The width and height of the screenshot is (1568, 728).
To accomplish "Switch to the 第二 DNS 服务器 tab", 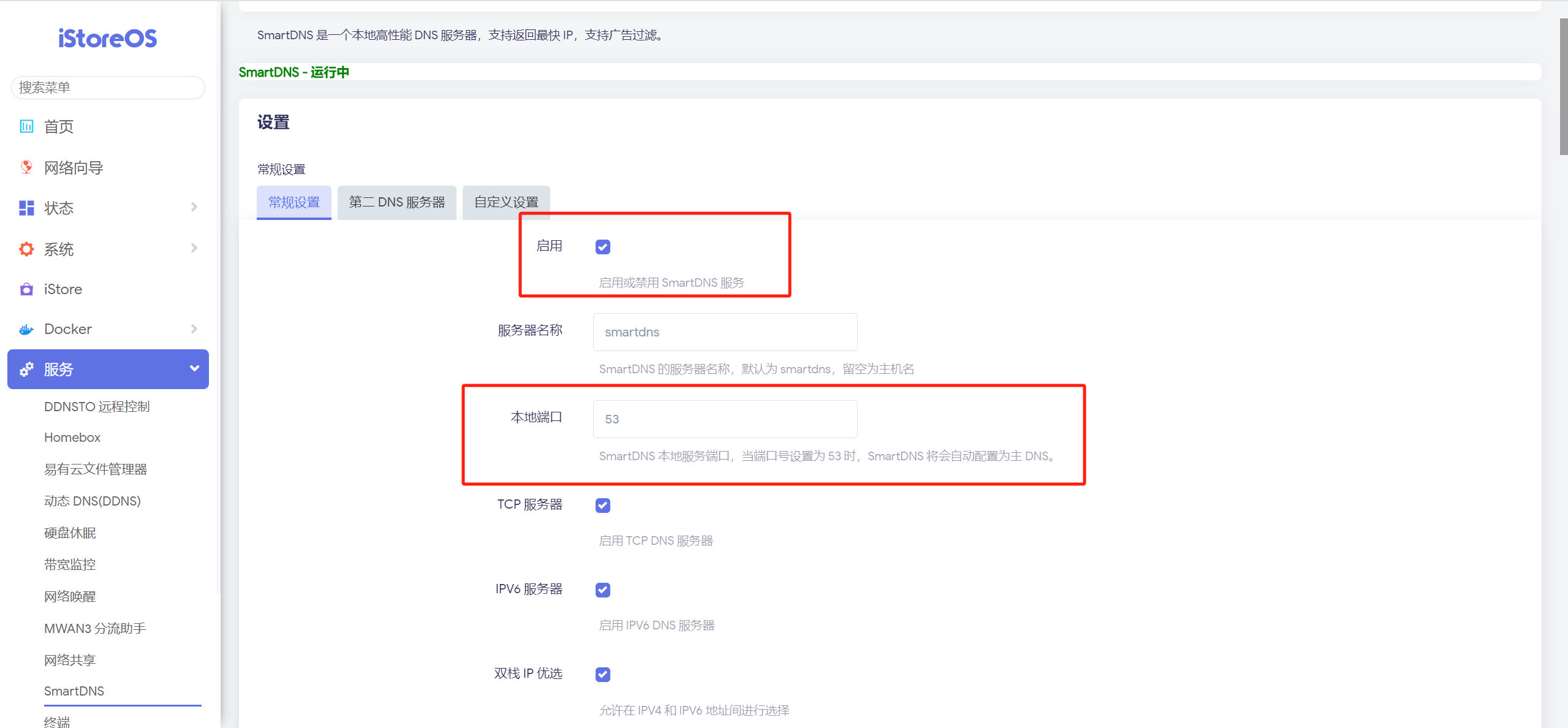I will tap(397, 202).
